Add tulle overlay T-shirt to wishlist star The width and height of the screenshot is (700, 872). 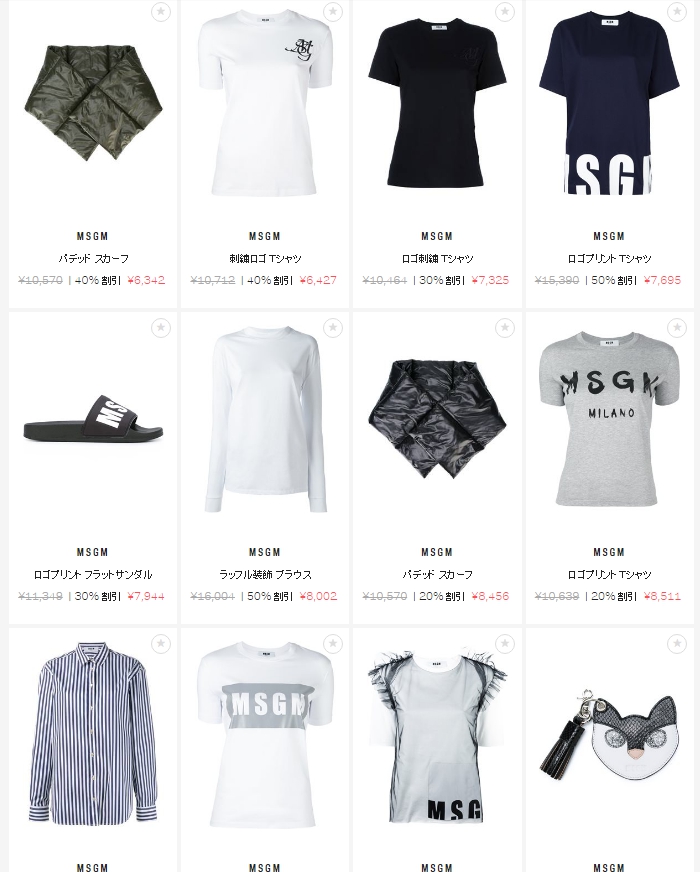click(x=505, y=643)
